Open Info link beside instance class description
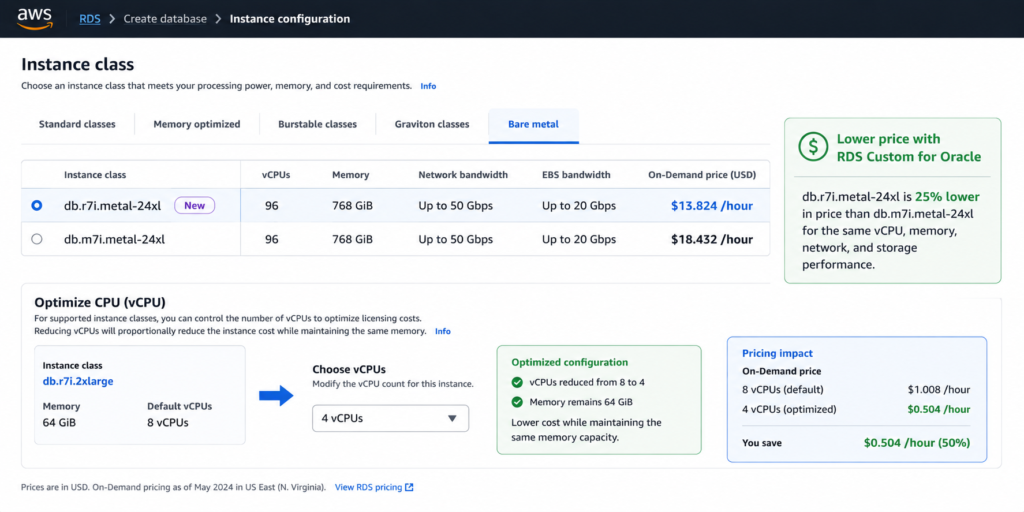This screenshot has height=512, width=1024. [x=428, y=86]
